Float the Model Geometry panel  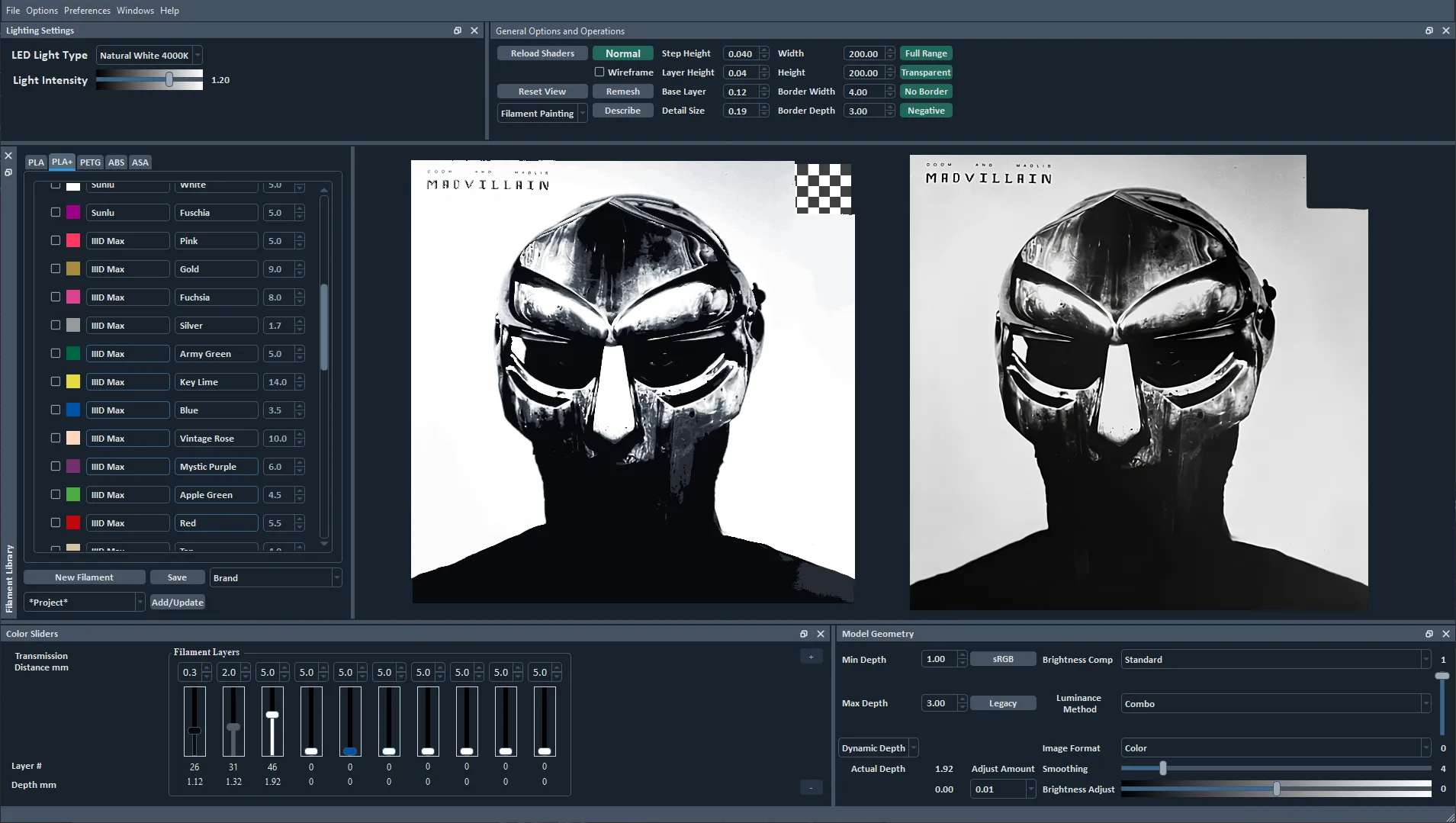(x=1429, y=633)
